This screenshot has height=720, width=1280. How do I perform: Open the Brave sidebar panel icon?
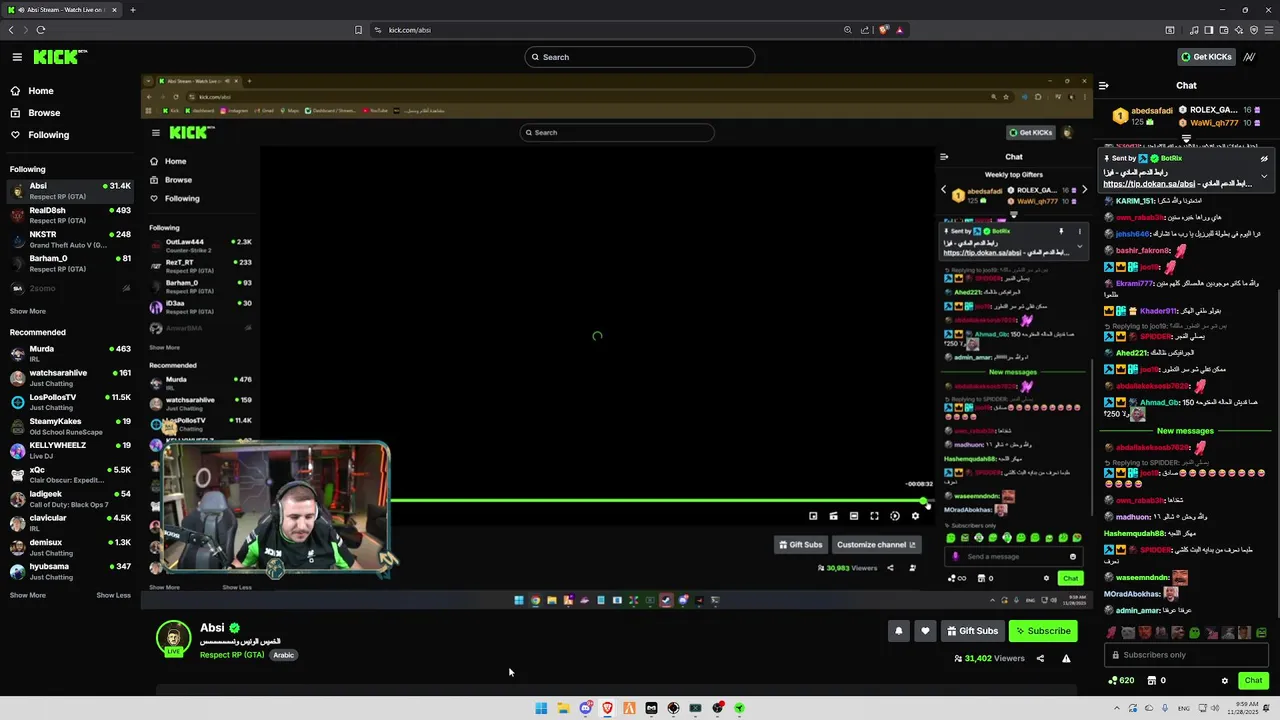click(1209, 30)
